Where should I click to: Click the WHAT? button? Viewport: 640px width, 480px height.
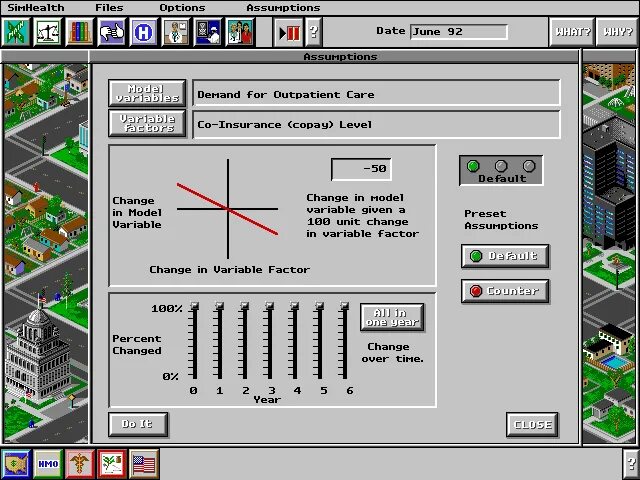click(x=572, y=32)
